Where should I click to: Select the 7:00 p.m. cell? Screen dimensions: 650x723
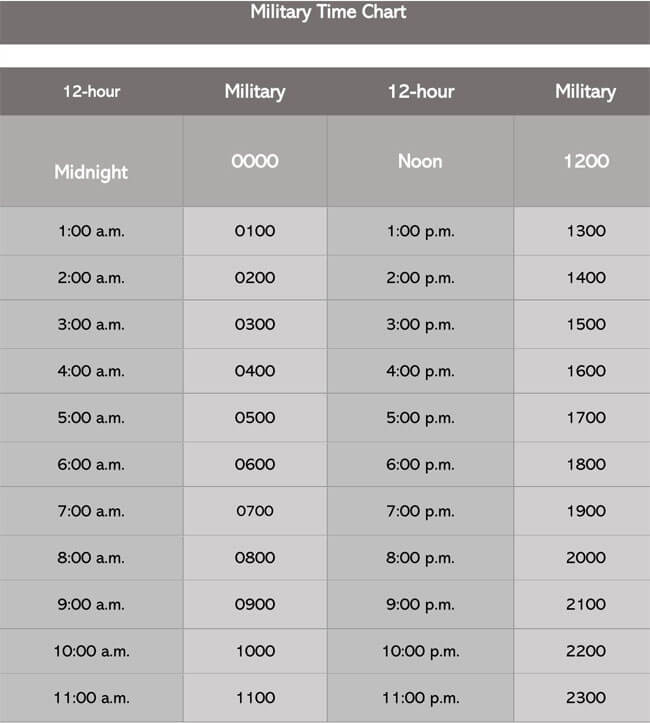point(420,511)
